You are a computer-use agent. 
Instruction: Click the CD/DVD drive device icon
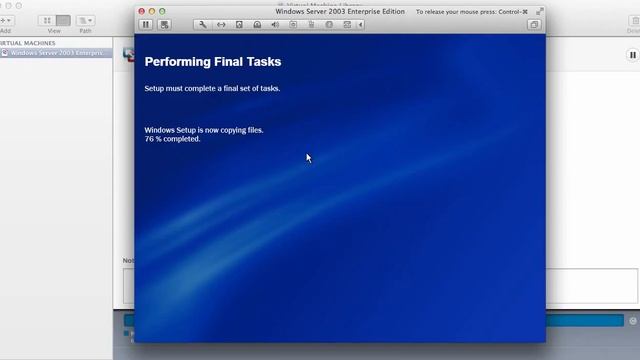pyautogui.click(x=257, y=24)
